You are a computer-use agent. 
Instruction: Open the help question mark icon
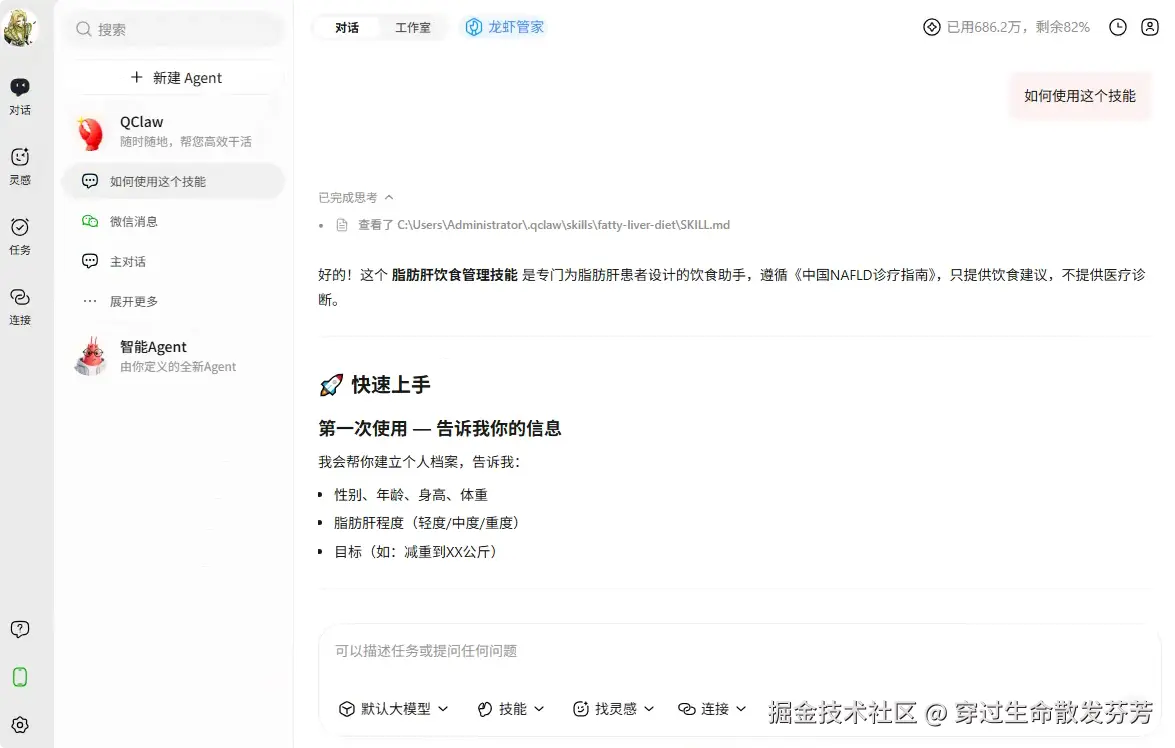(20, 629)
